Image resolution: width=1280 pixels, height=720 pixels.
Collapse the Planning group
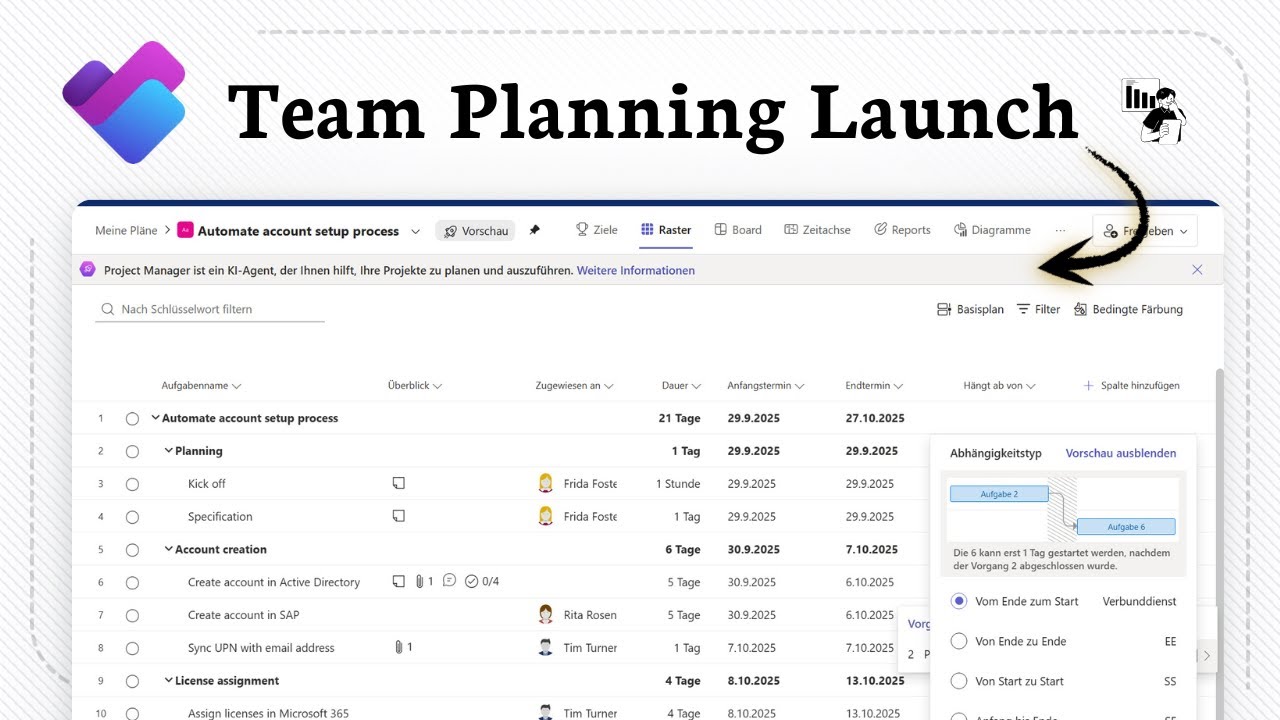[x=168, y=452]
